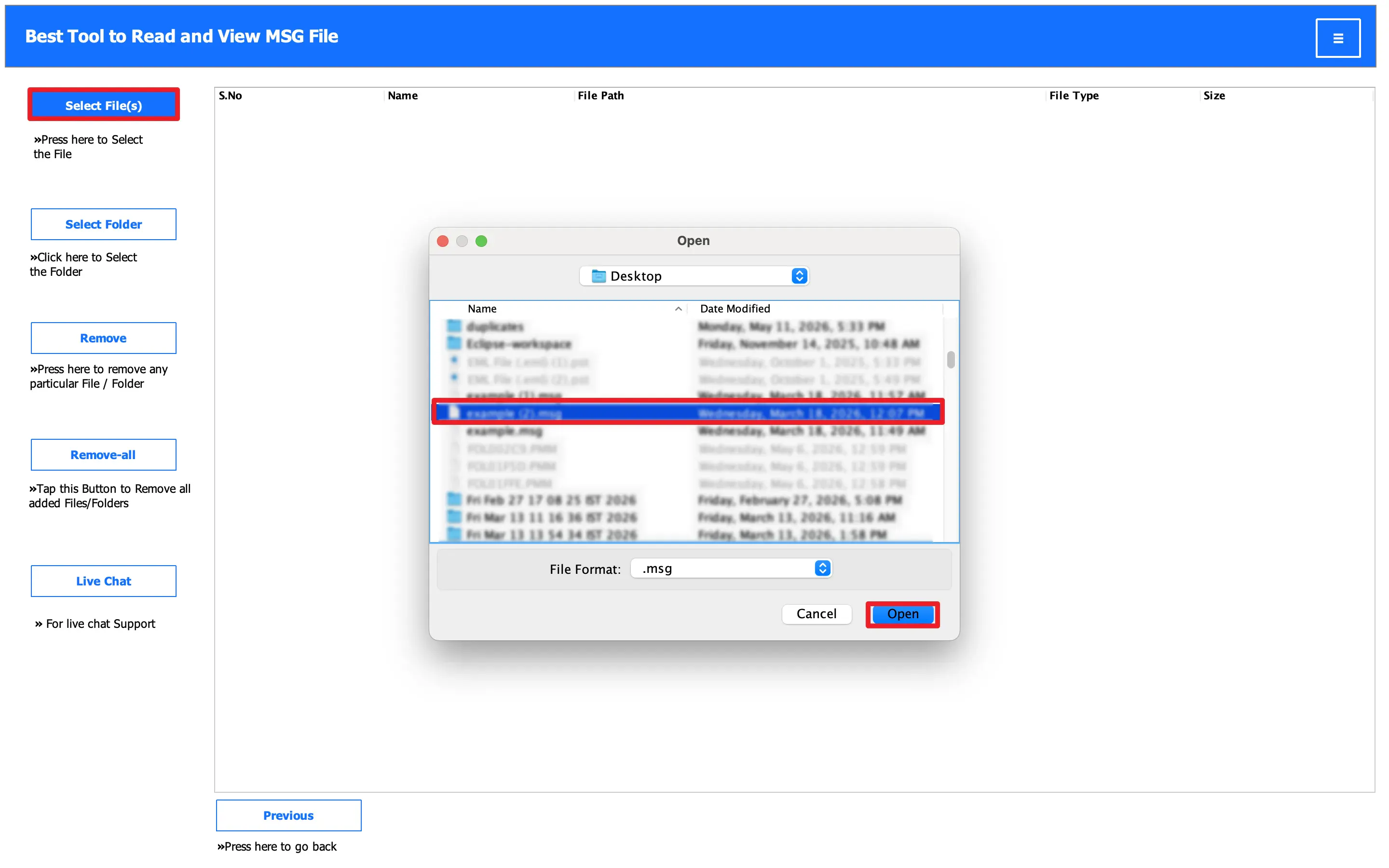The width and height of the screenshot is (1389, 868).
Task: Click the duplicates folder icon
Action: (454, 326)
